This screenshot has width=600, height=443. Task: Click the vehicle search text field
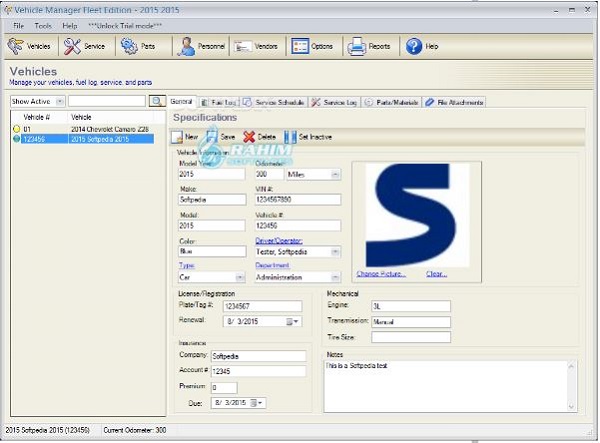click(x=107, y=101)
